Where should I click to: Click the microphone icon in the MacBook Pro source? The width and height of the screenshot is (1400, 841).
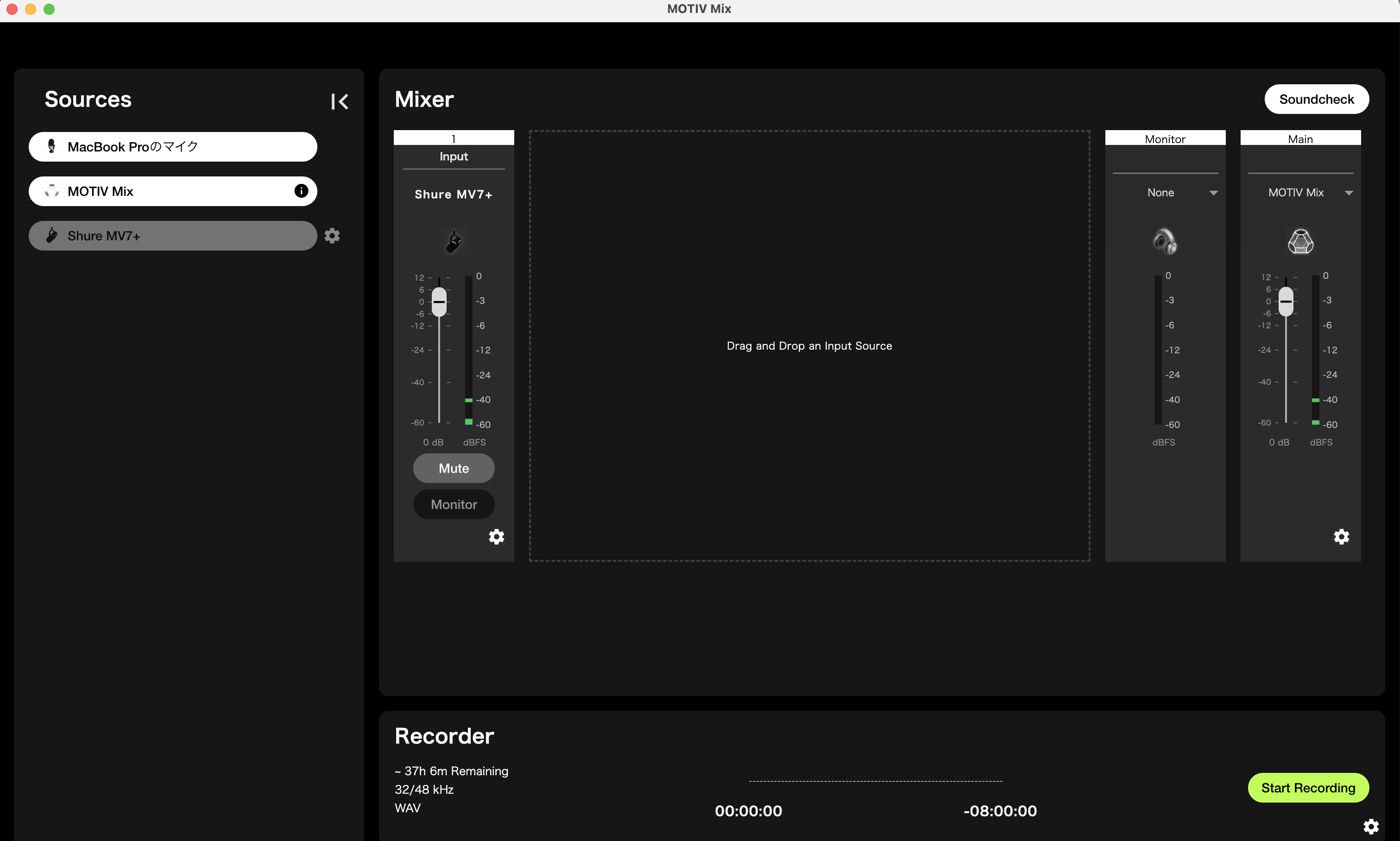[51, 146]
